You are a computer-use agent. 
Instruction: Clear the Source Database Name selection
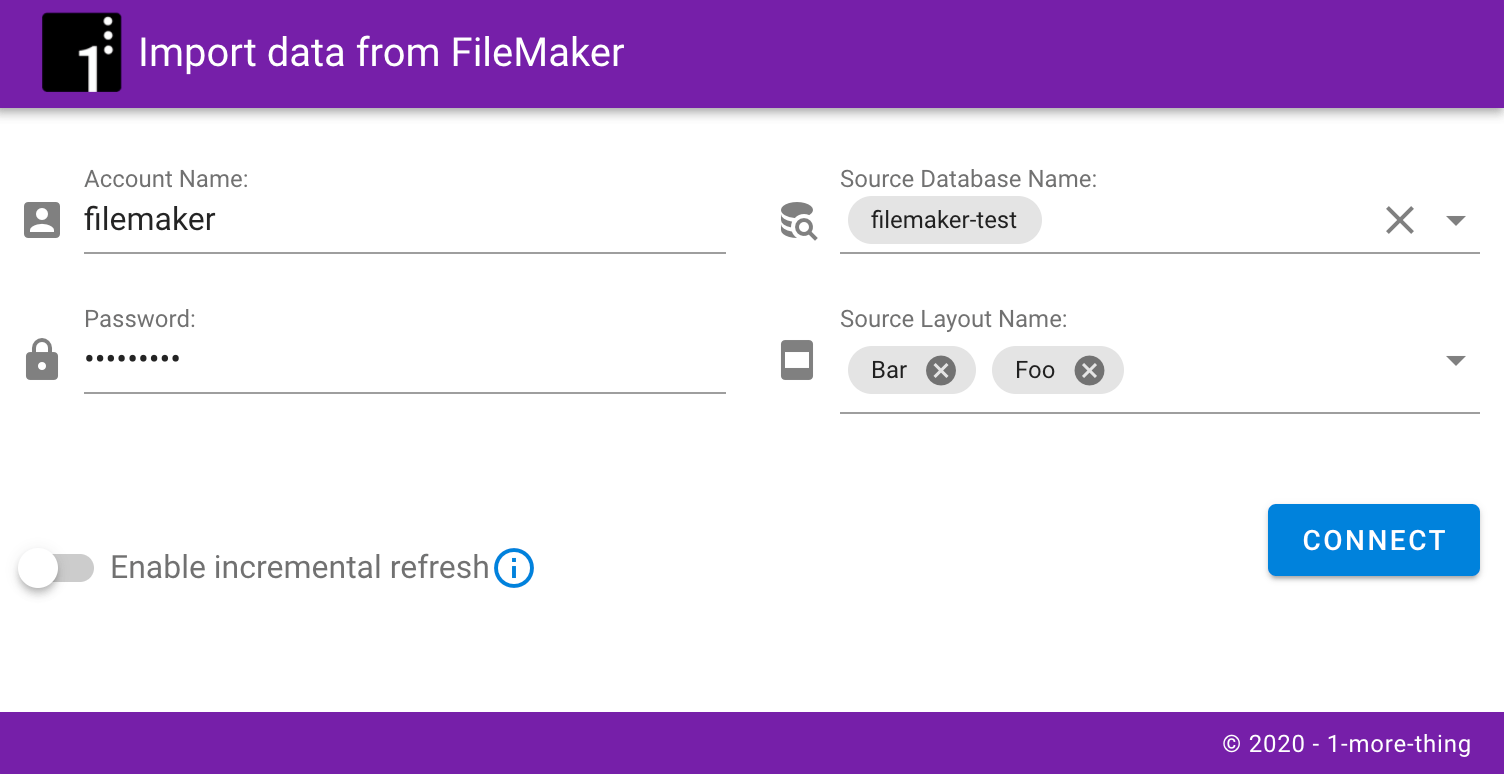tap(1400, 220)
